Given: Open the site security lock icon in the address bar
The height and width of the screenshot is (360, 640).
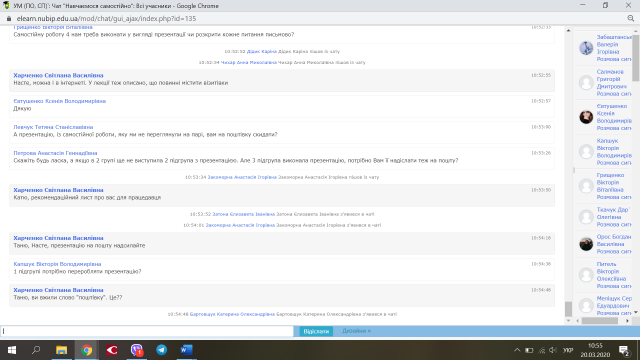Looking at the screenshot, I should click(x=9, y=19).
